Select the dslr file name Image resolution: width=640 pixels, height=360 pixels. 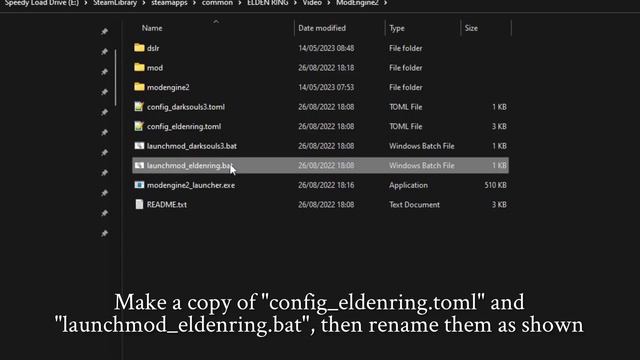click(153, 48)
